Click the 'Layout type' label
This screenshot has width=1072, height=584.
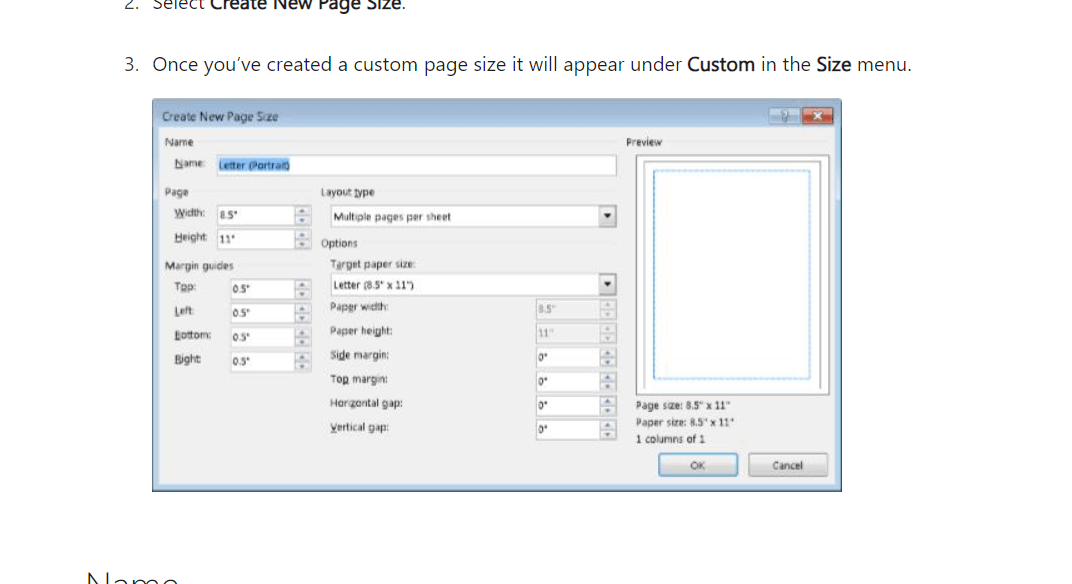(x=347, y=192)
